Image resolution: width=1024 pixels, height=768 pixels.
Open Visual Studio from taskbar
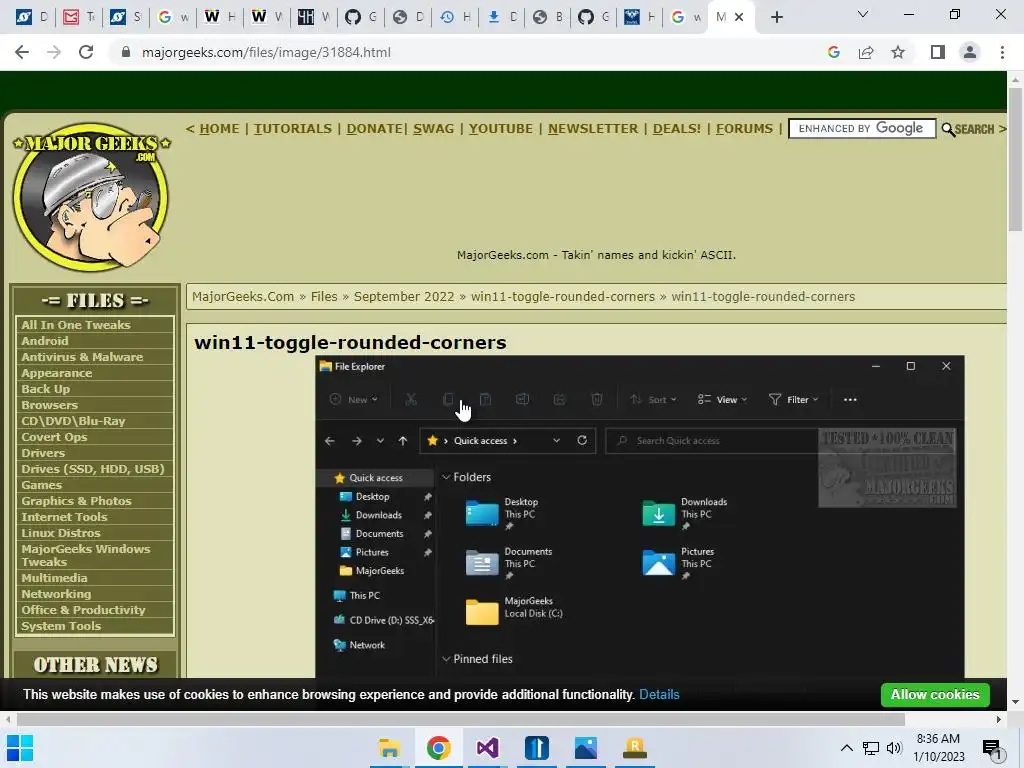(487, 748)
